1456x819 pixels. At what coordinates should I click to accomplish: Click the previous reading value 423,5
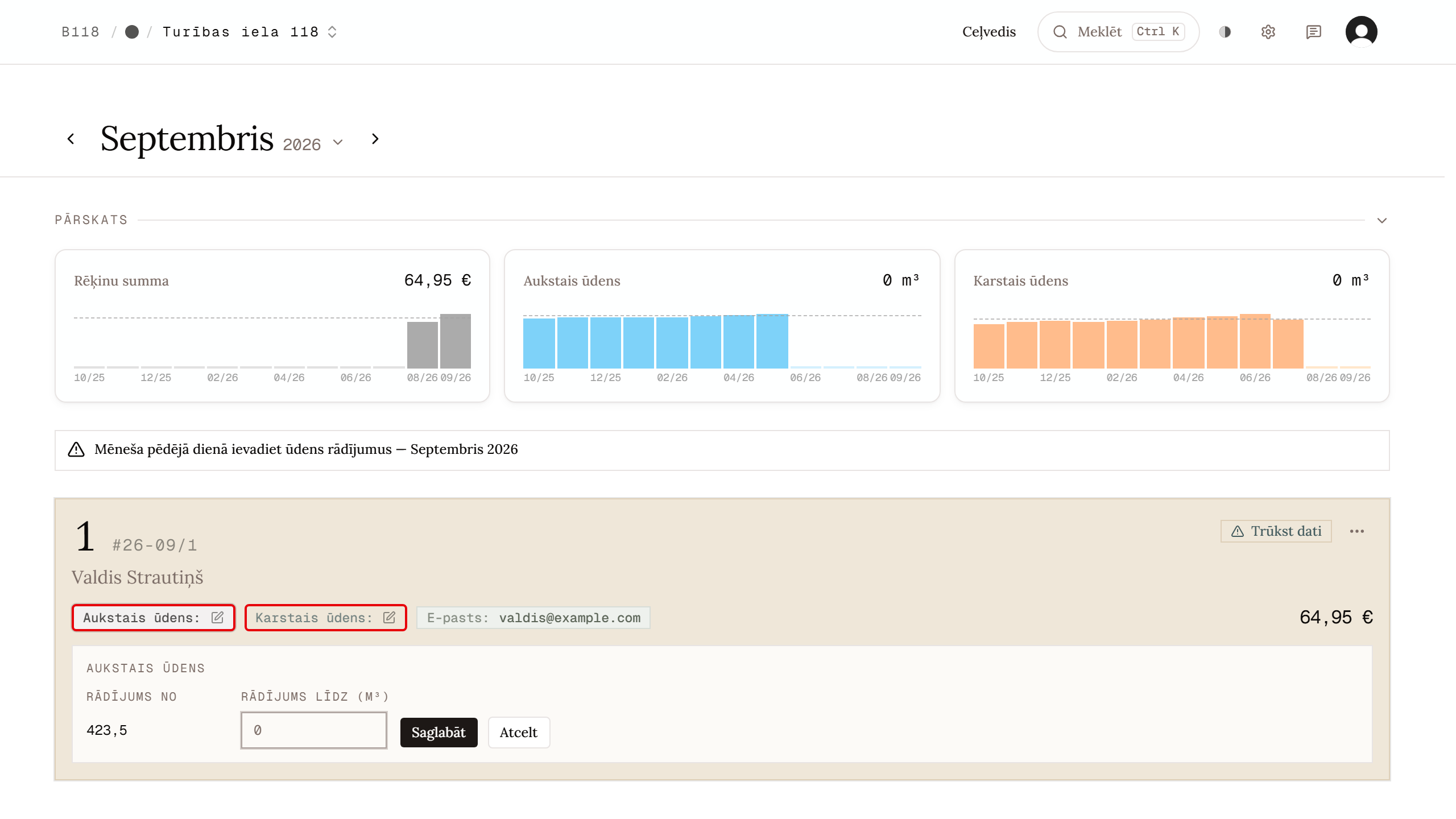[107, 730]
